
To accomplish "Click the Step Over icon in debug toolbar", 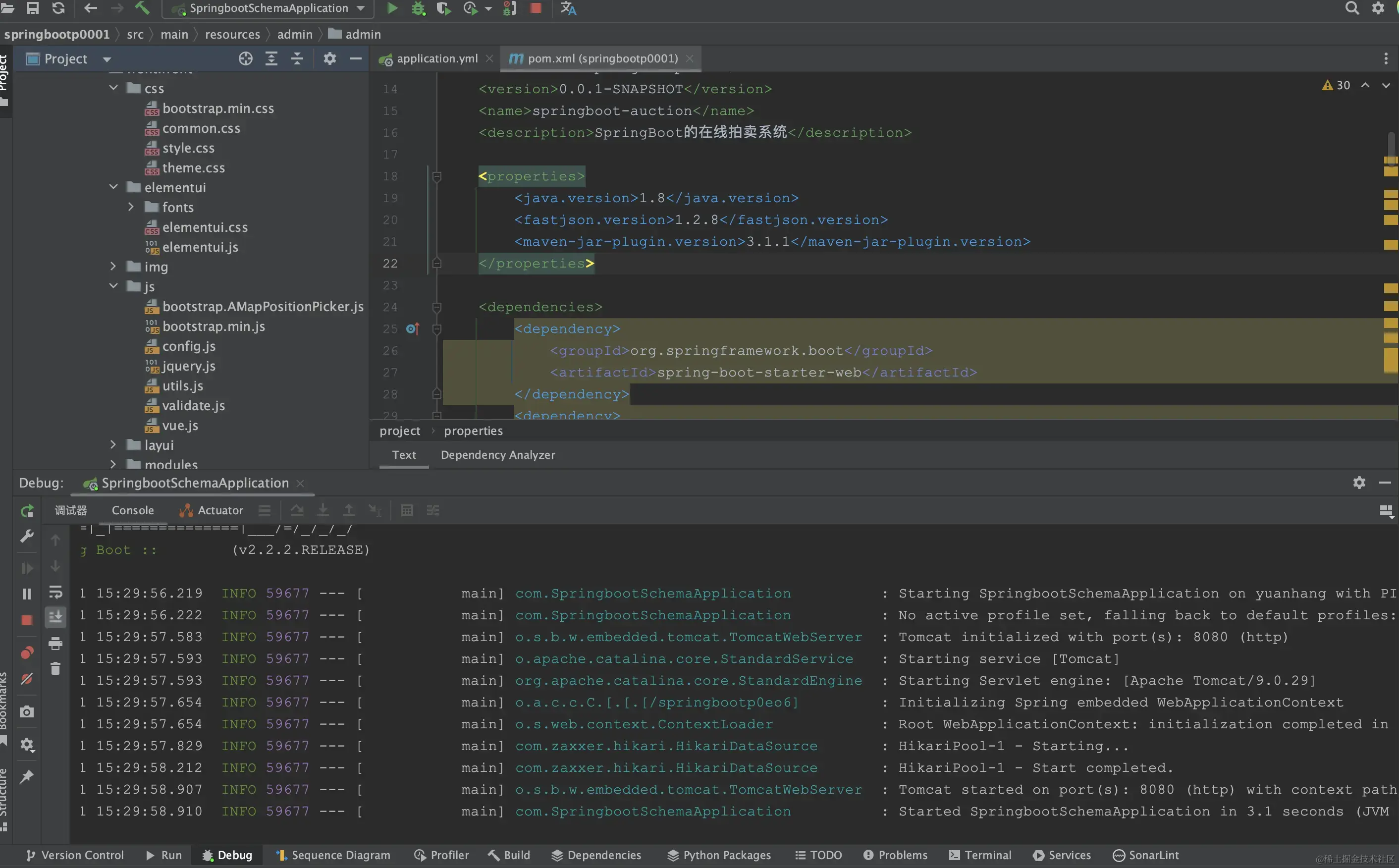I will click(297, 510).
